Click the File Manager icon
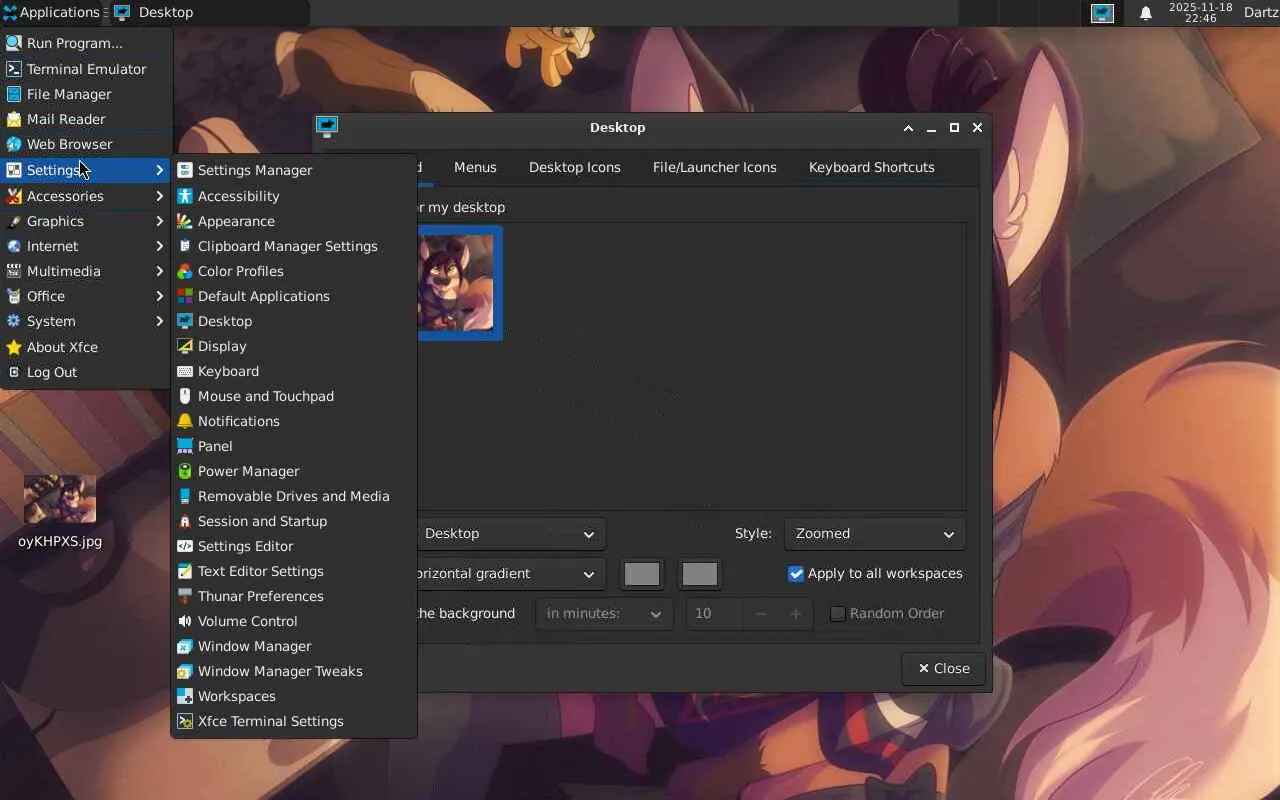1280x800 pixels. 14,94
